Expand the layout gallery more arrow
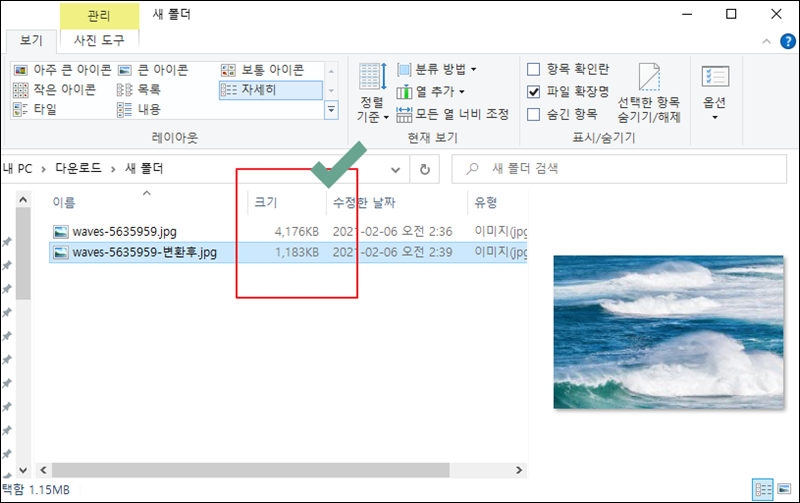 [331, 110]
